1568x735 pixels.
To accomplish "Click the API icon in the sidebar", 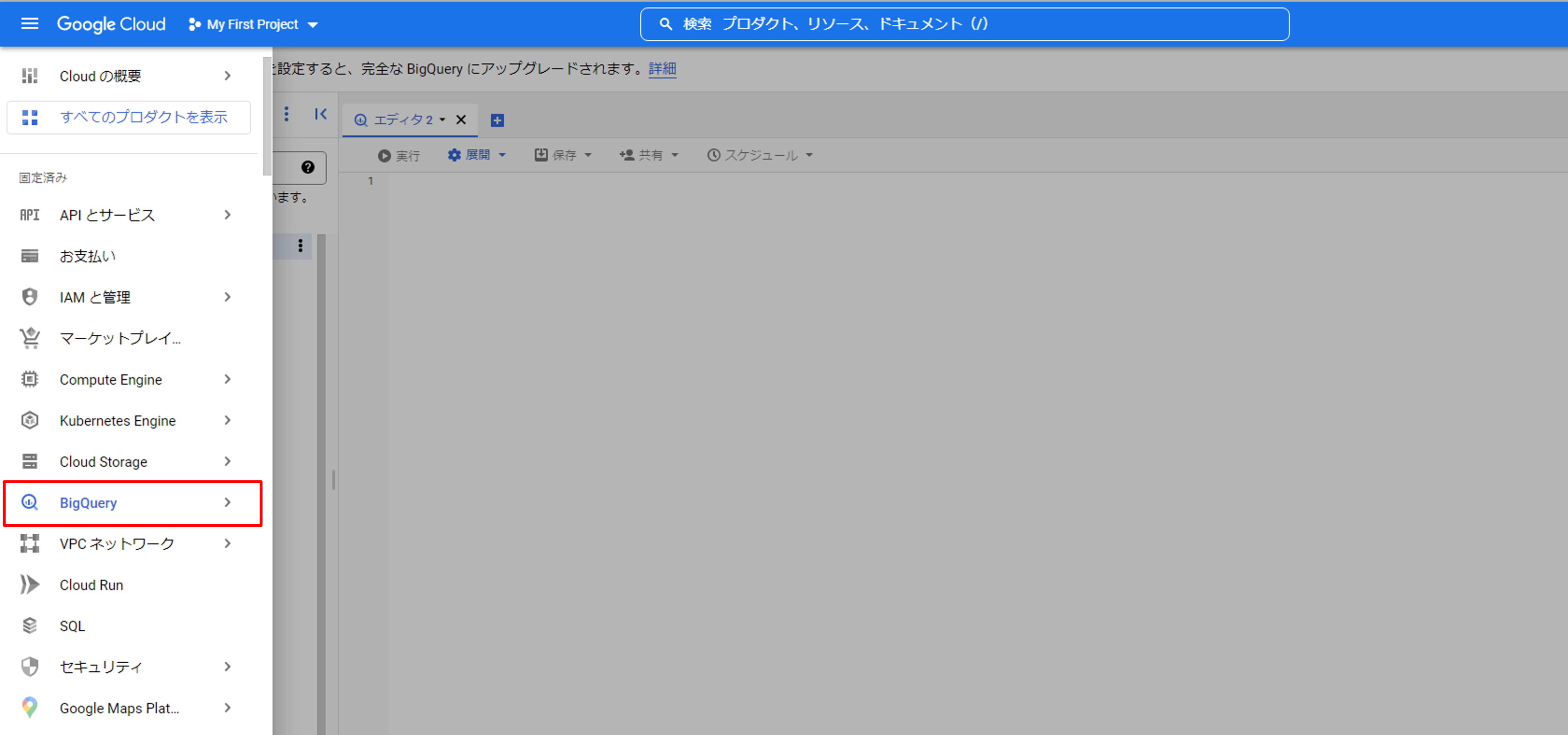I will pos(30,215).
